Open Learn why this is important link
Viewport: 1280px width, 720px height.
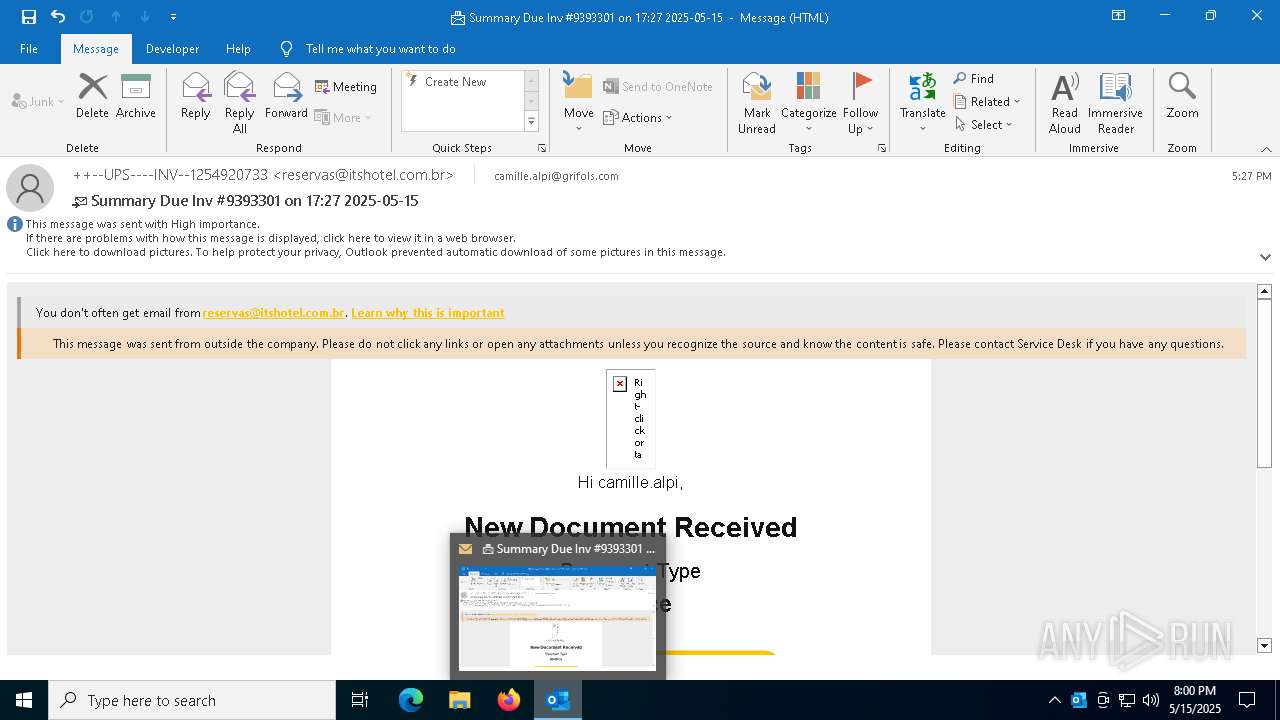coord(427,313)
